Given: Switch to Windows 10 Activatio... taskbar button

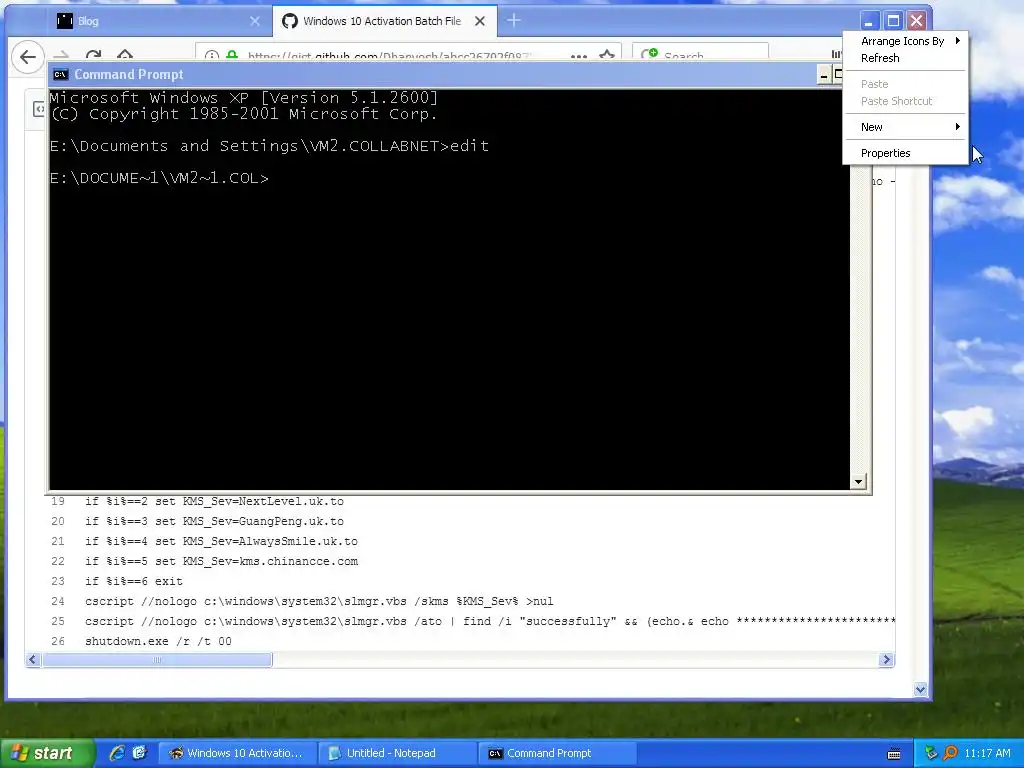Looking at the screenshot, I should coord(238,753).
